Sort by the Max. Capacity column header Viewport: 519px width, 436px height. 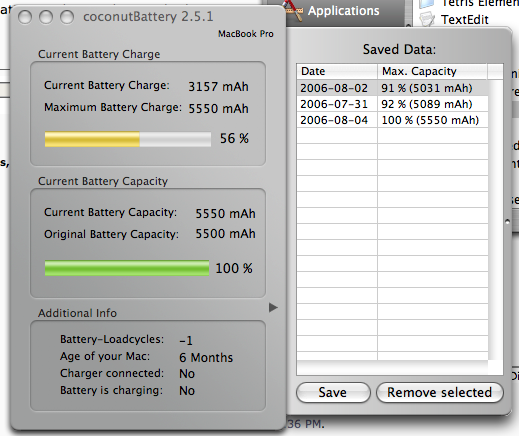tap(433, 71)
